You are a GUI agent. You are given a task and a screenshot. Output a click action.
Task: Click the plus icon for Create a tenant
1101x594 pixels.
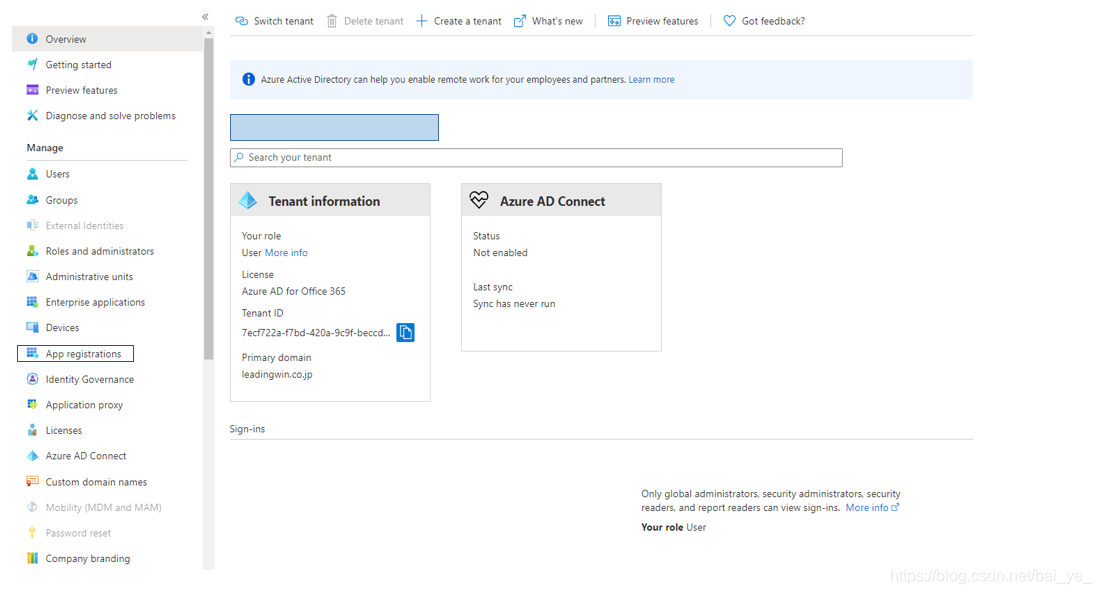click(x=421, y=21)
